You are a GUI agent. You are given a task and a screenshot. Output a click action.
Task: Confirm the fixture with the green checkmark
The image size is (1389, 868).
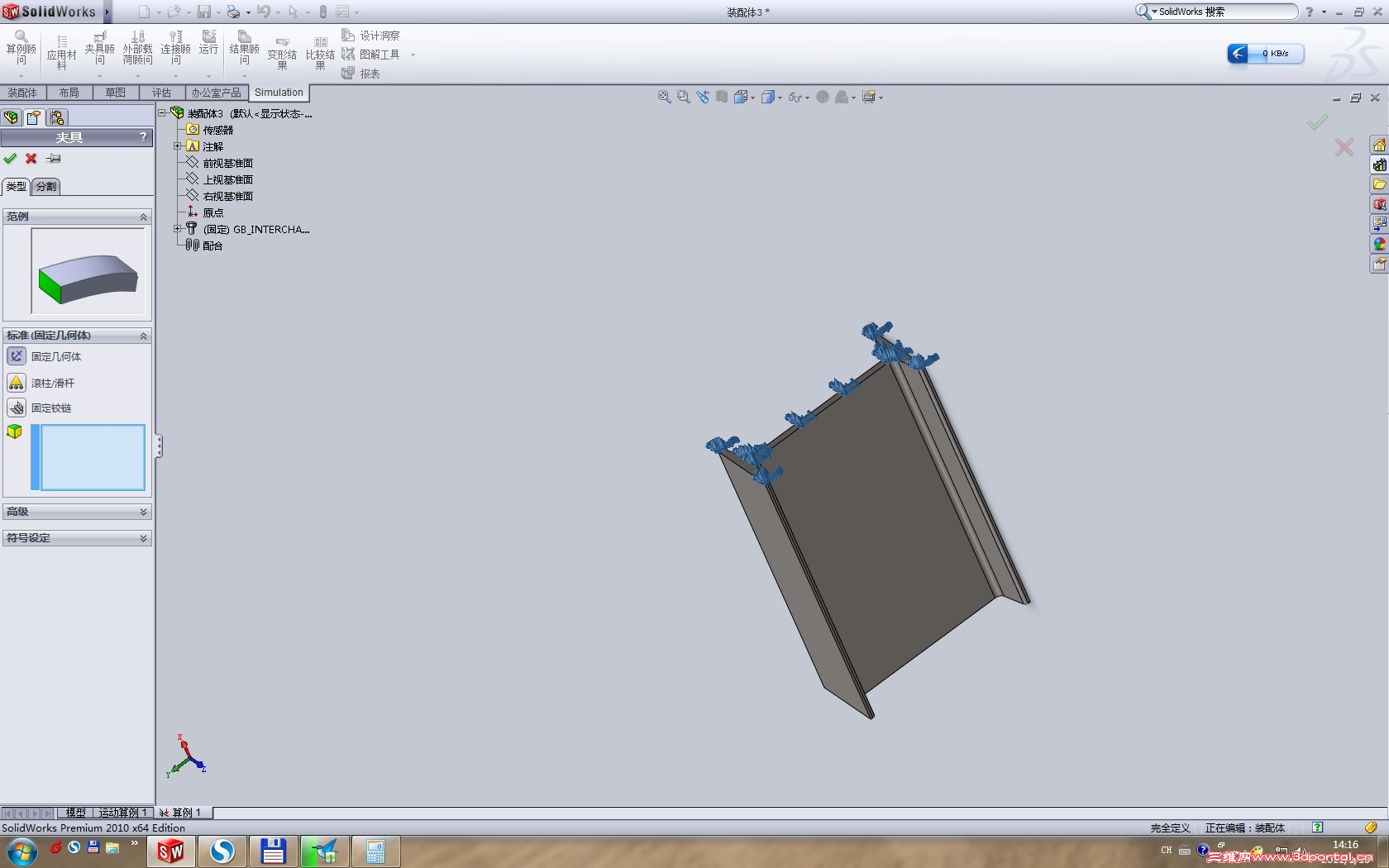10,158
